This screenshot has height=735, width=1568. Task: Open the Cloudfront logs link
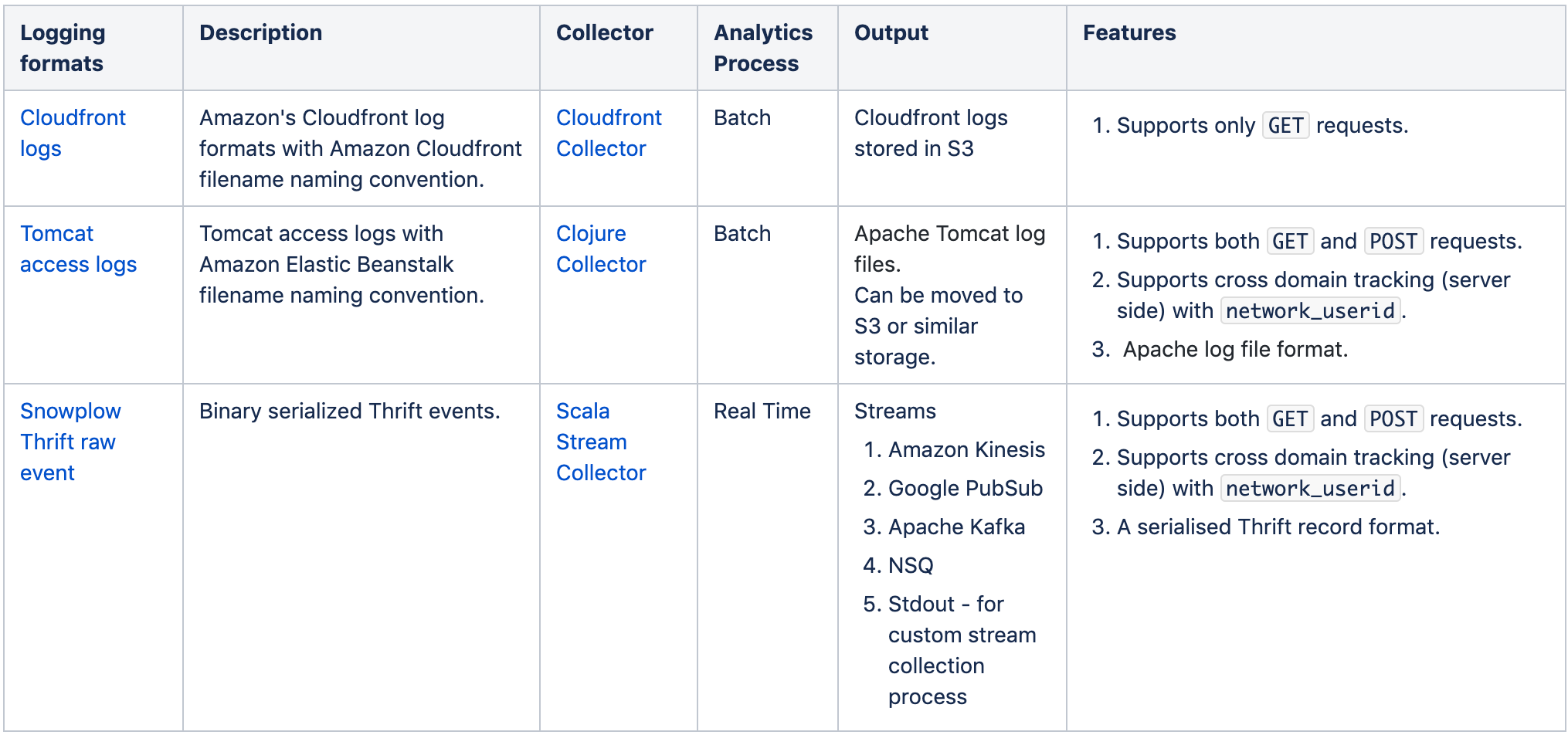pos(73,133)
